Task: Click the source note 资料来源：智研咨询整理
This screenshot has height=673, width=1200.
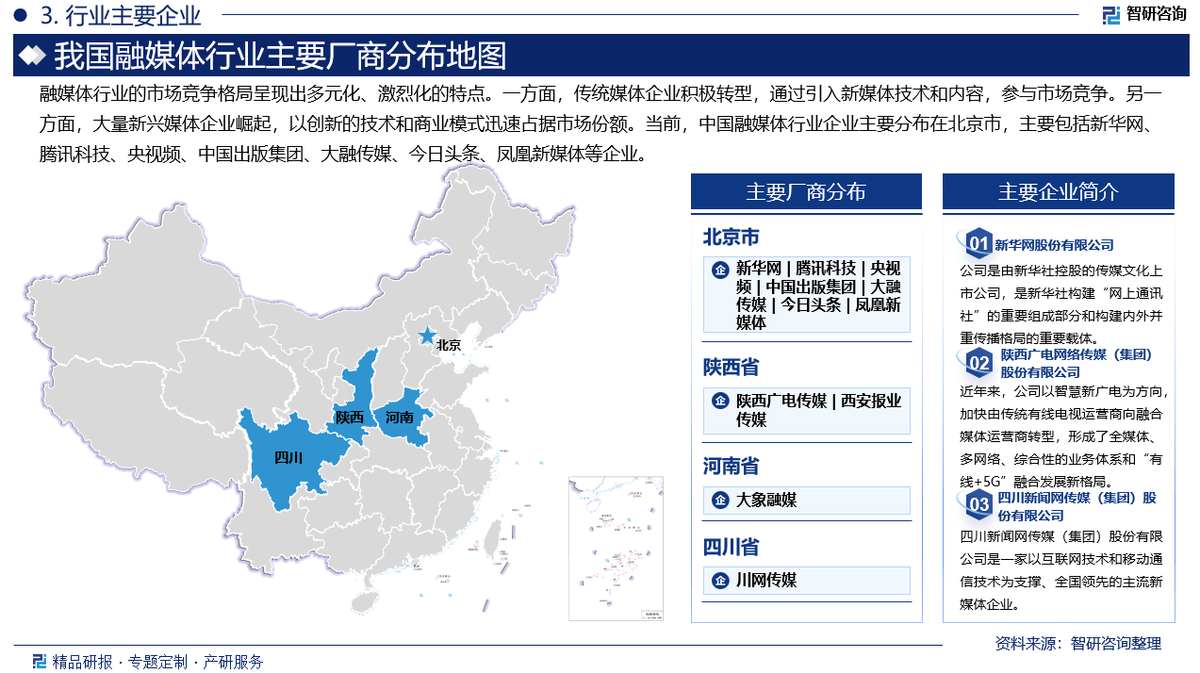Action: [1078, 644]
